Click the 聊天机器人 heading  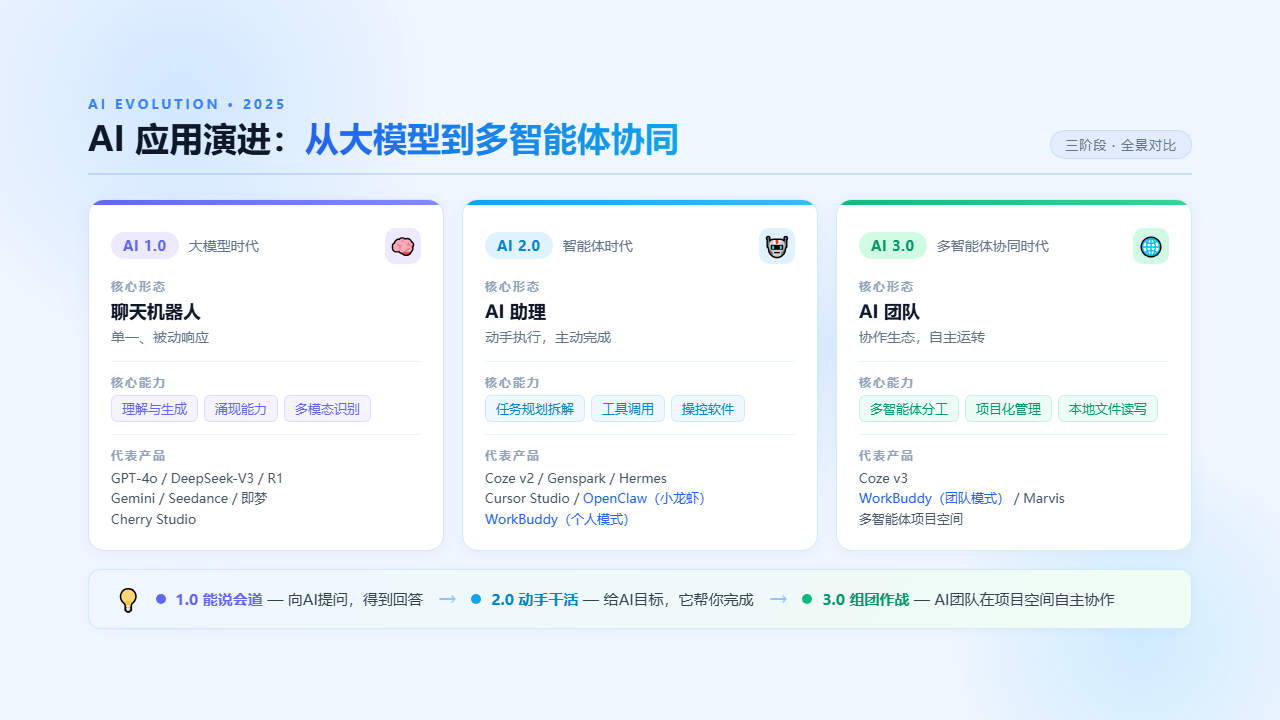pos(156,312)
